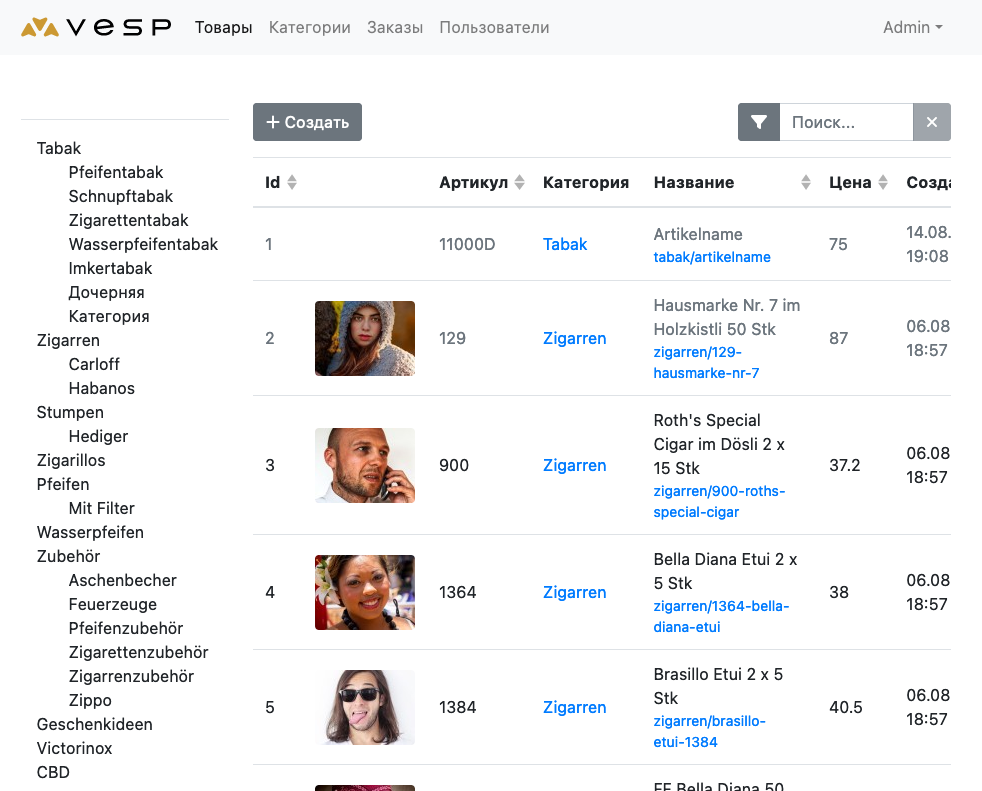Screen dimensions: 982x791
Task: Sort by Id column arrows
Action: click(x=292, y=183)
